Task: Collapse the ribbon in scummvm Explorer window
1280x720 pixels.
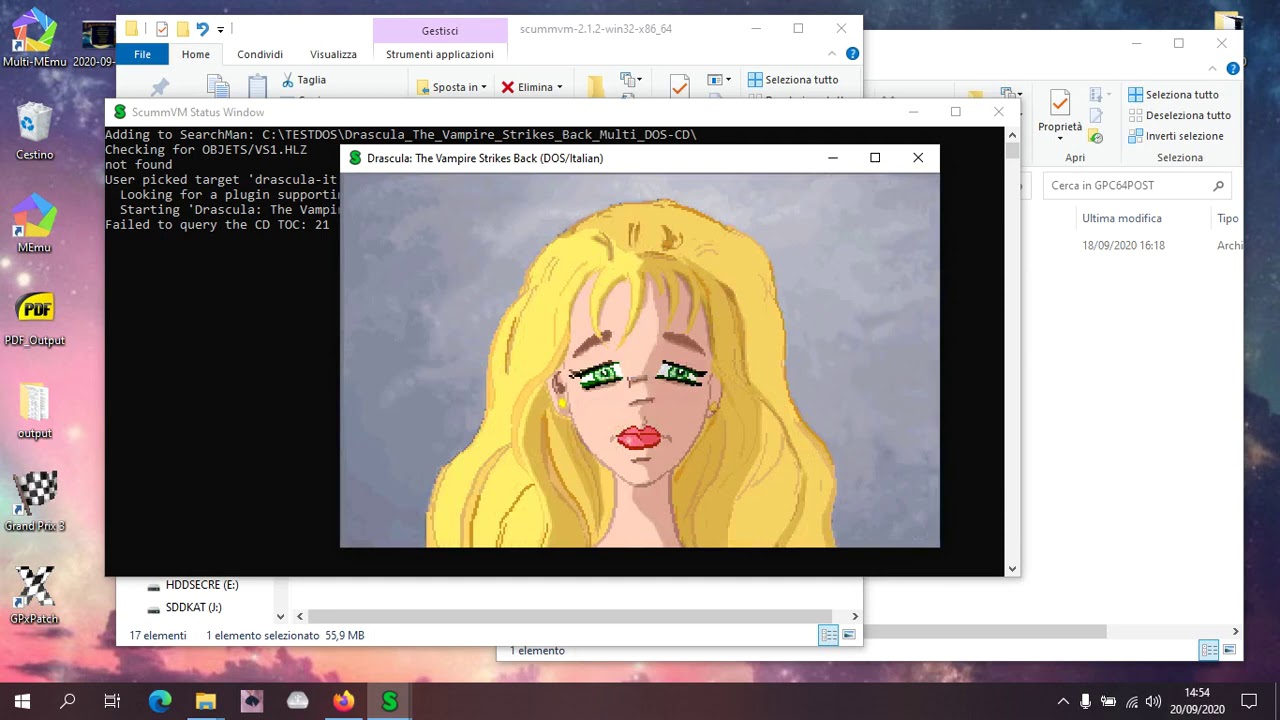Action: (832, 54)
